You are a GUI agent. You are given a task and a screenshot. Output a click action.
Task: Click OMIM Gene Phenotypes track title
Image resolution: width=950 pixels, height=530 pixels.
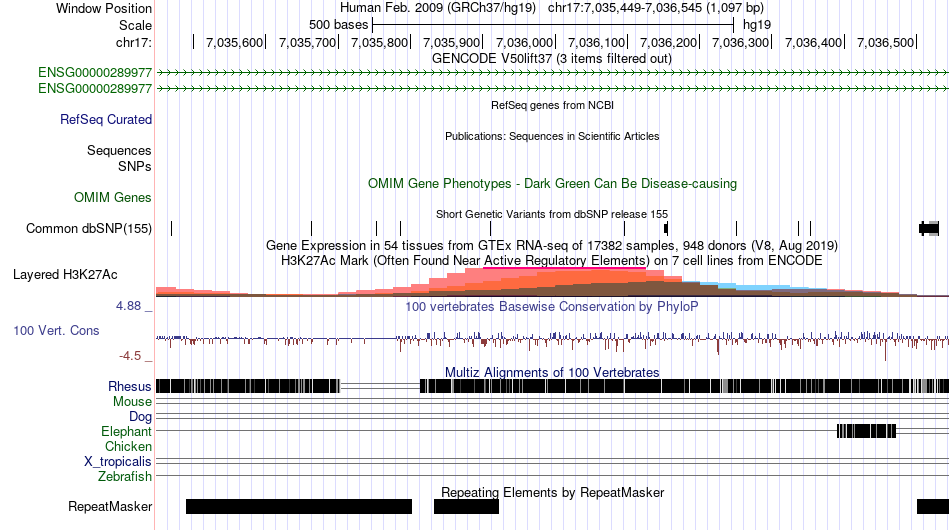point(552,184)
